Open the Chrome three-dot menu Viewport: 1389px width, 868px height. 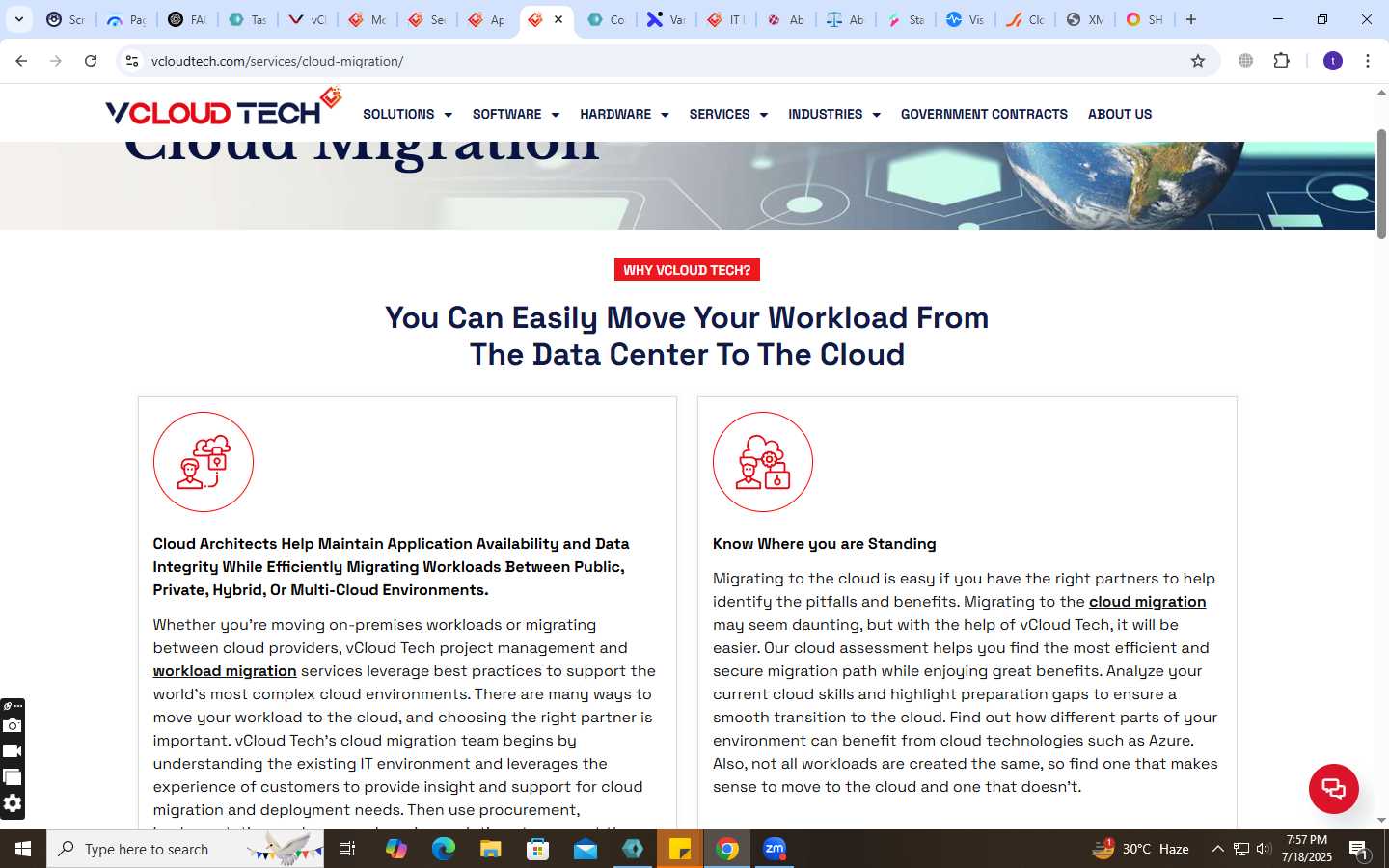click(x=1368, y=61)
